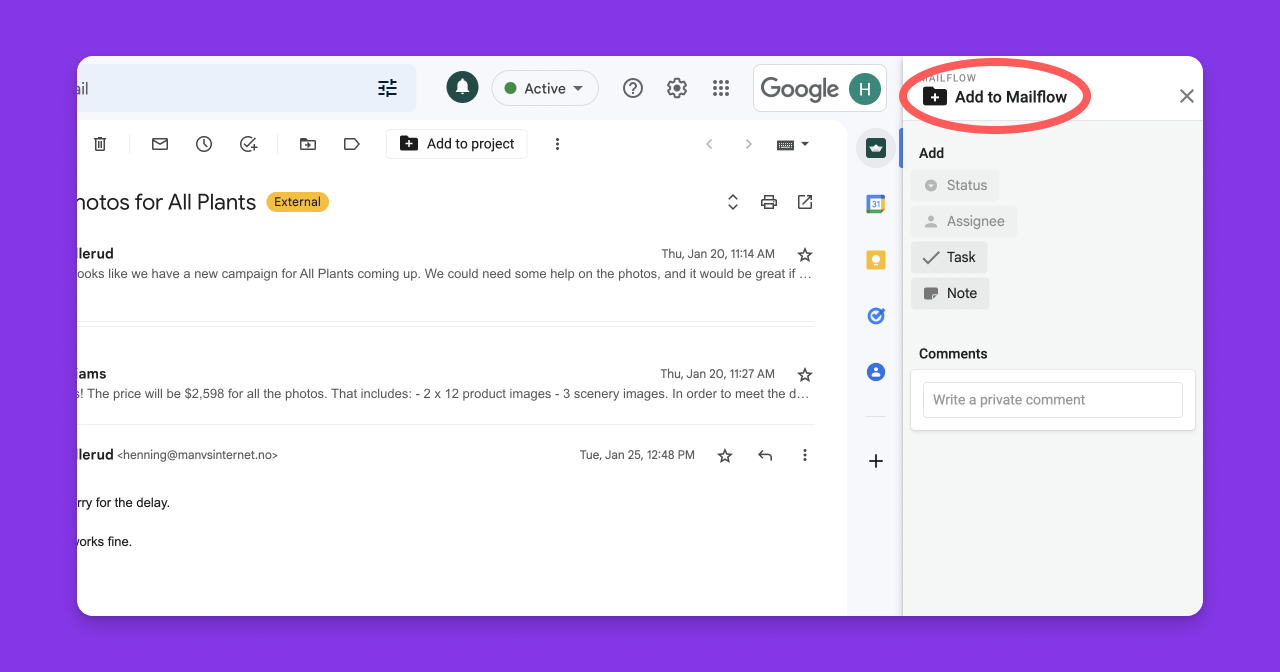Focus the Write a private comment field

(x=1053, y=400)
